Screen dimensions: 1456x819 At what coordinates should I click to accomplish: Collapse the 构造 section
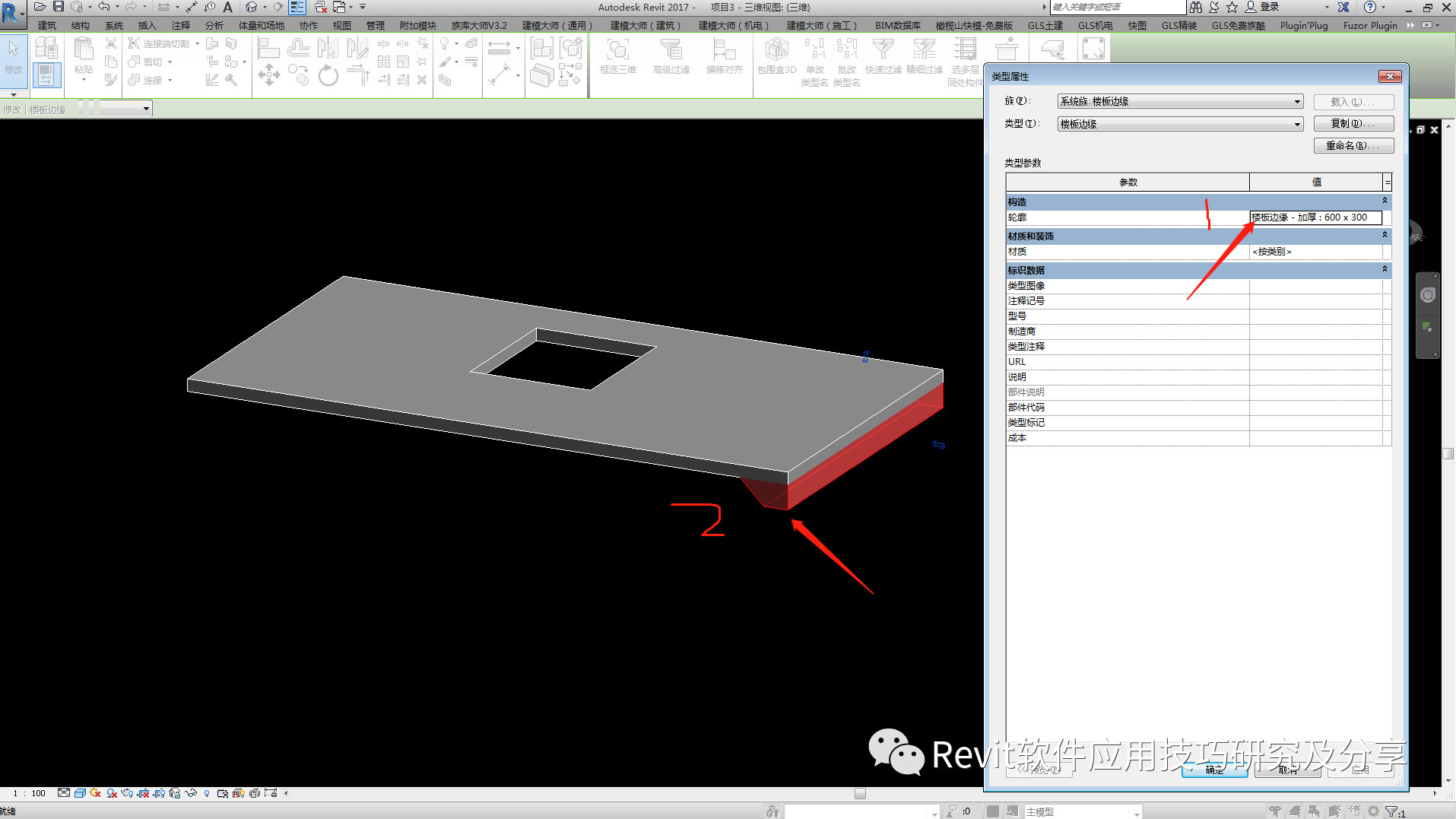(1385, 202)
